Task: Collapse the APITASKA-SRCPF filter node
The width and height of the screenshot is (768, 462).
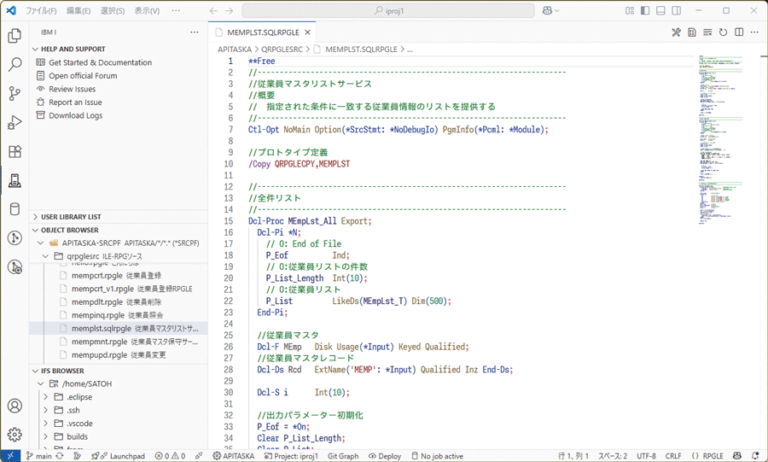Action: [x=41, y=243]
